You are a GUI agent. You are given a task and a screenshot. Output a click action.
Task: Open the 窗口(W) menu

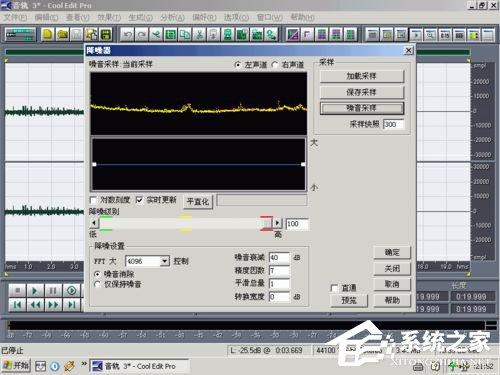(270, 17)
